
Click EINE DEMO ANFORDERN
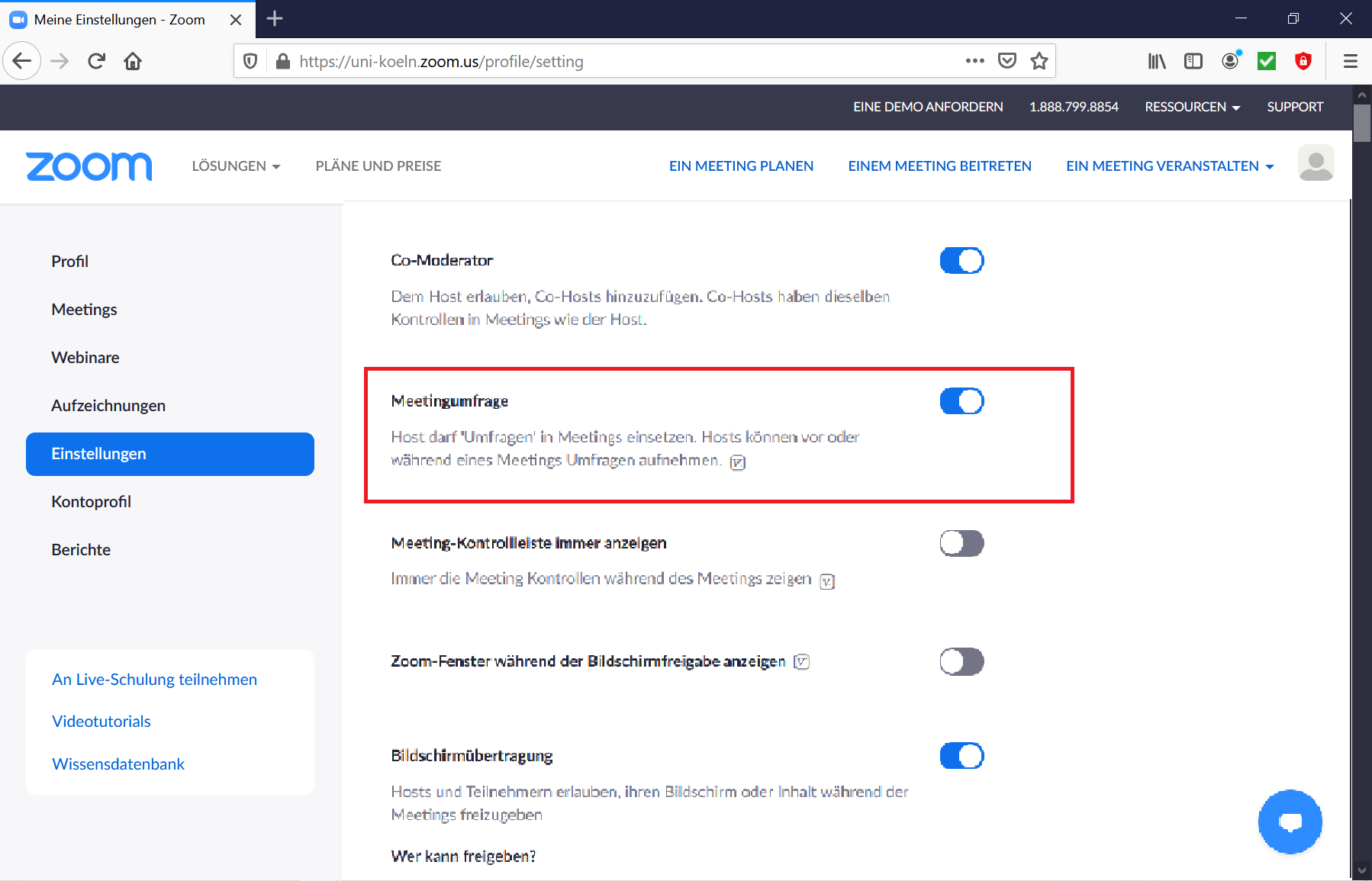(928, 107)
